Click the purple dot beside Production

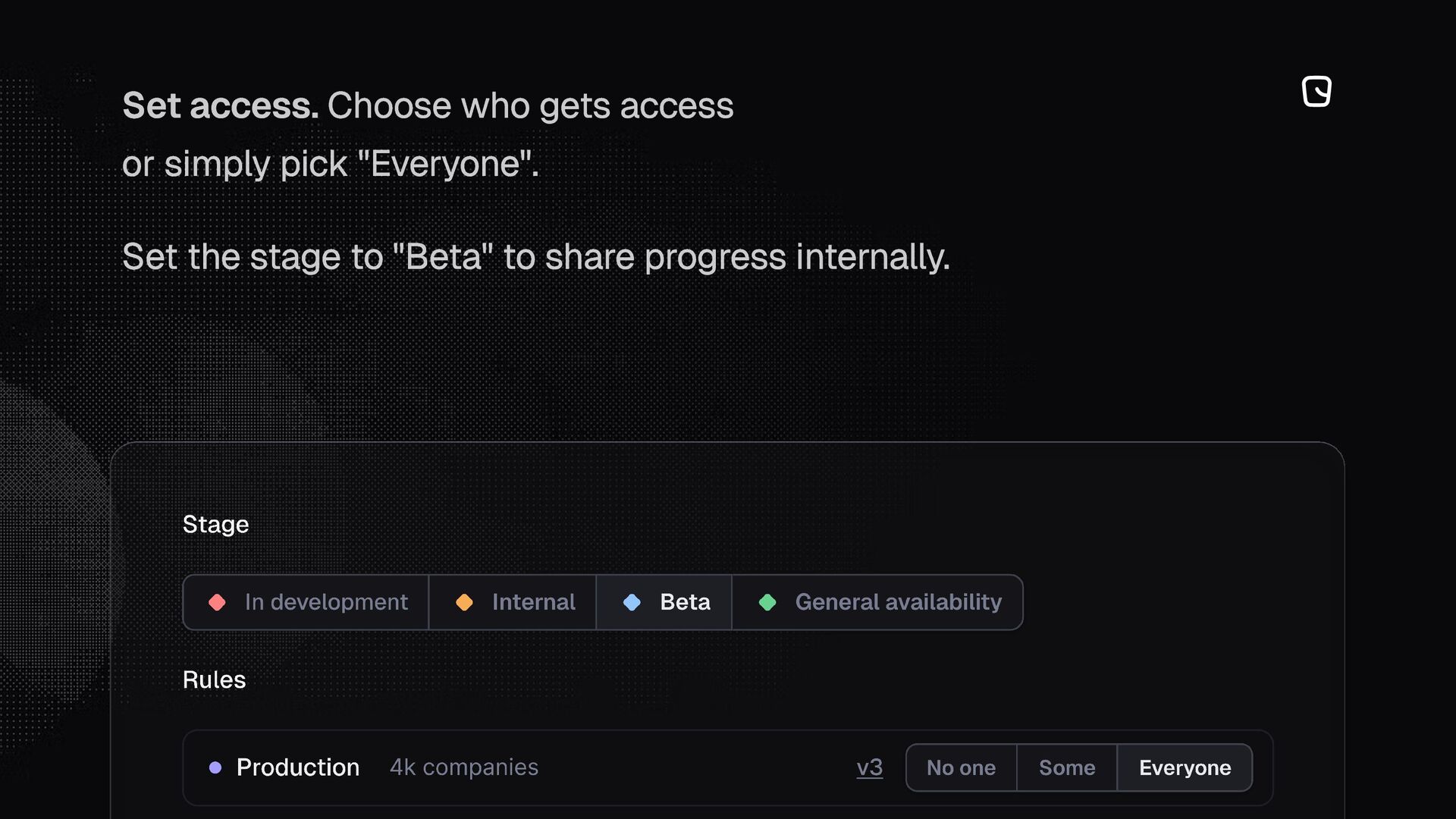tap(215, 767)
